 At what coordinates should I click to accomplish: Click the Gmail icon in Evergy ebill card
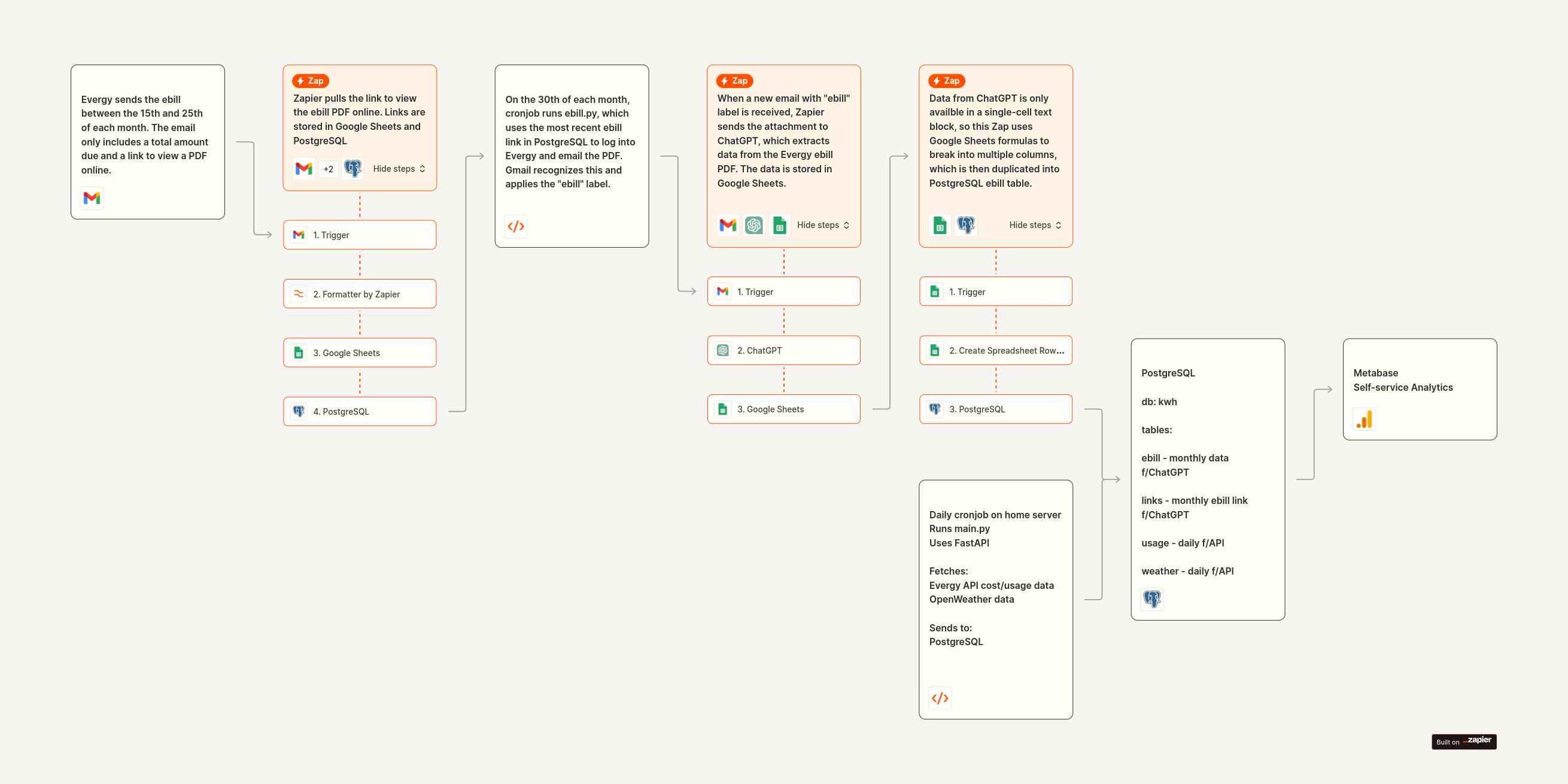[x=92, y=198]
